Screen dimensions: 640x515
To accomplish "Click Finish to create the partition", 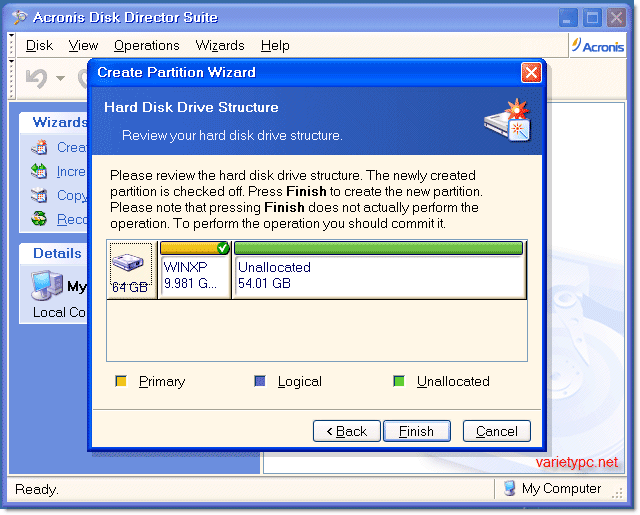I will click(417, 431).
